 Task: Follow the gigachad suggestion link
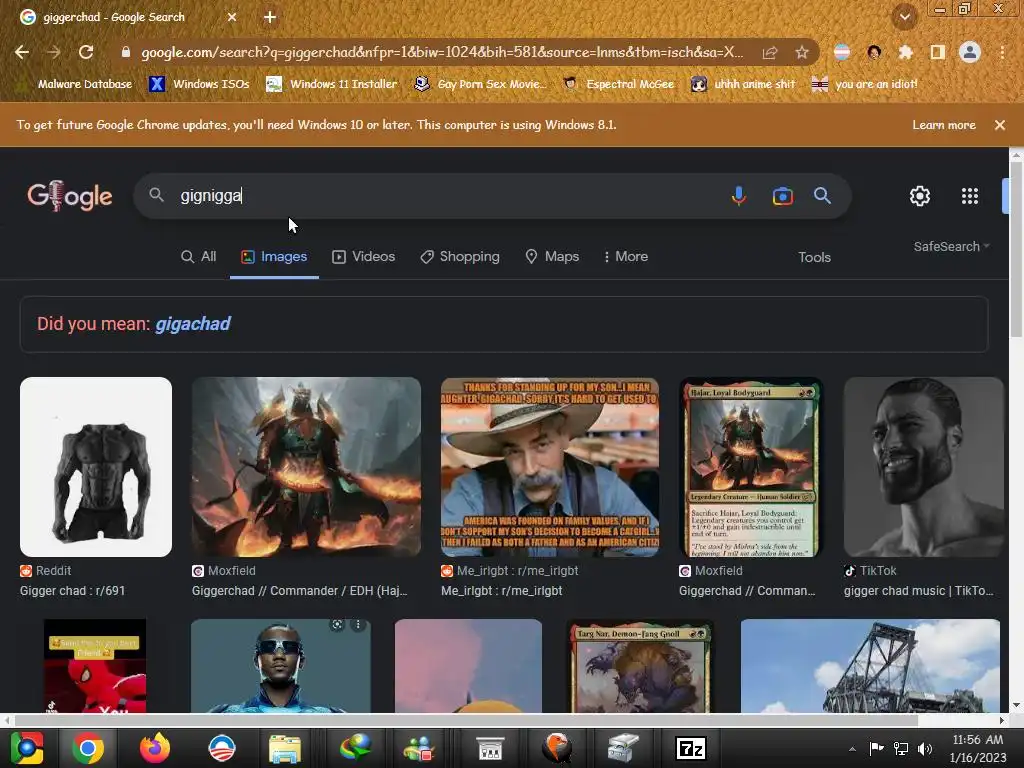click(193, 323)
